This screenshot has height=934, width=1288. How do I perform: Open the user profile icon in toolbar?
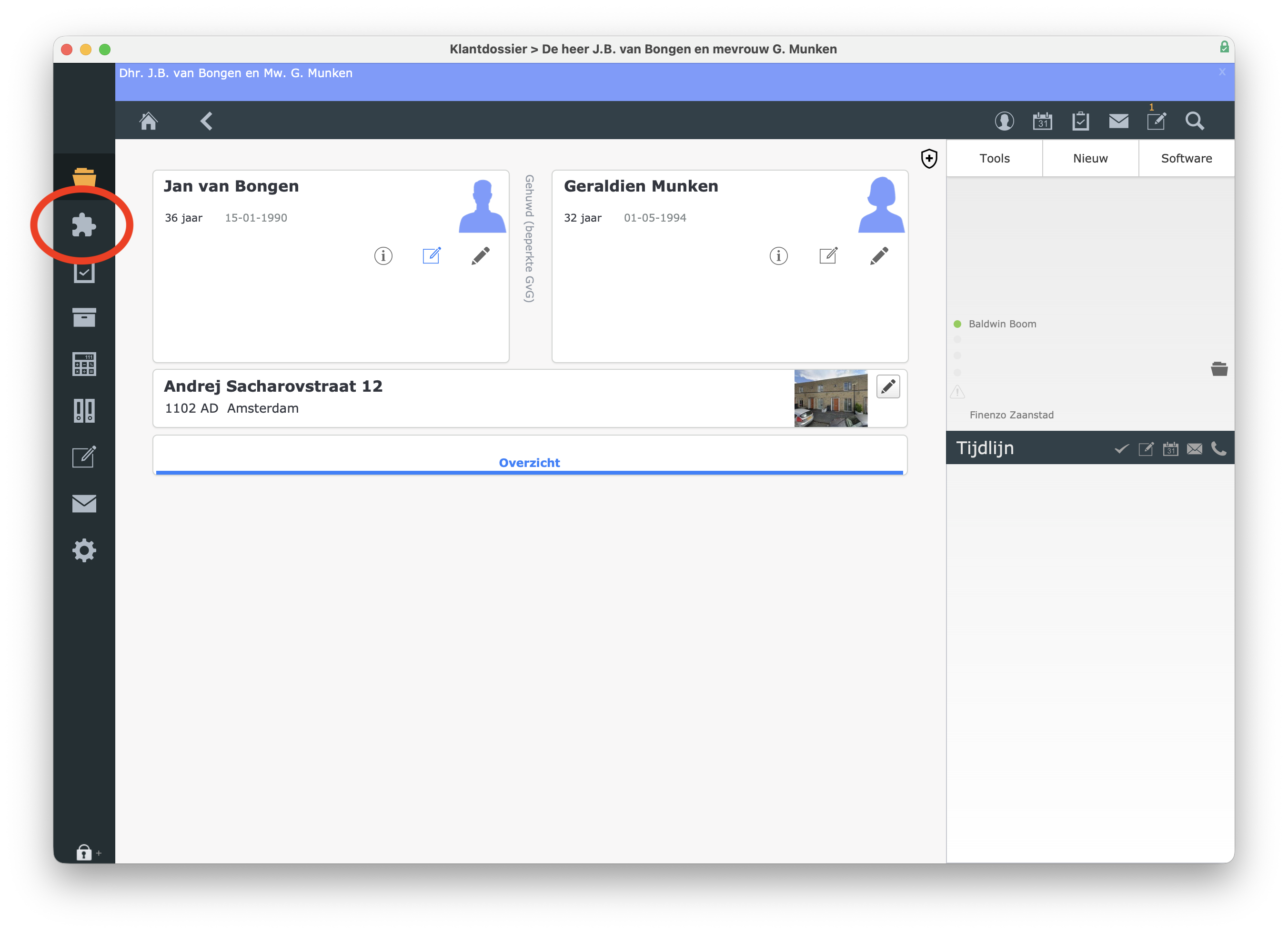click(x=1004, y=121)
